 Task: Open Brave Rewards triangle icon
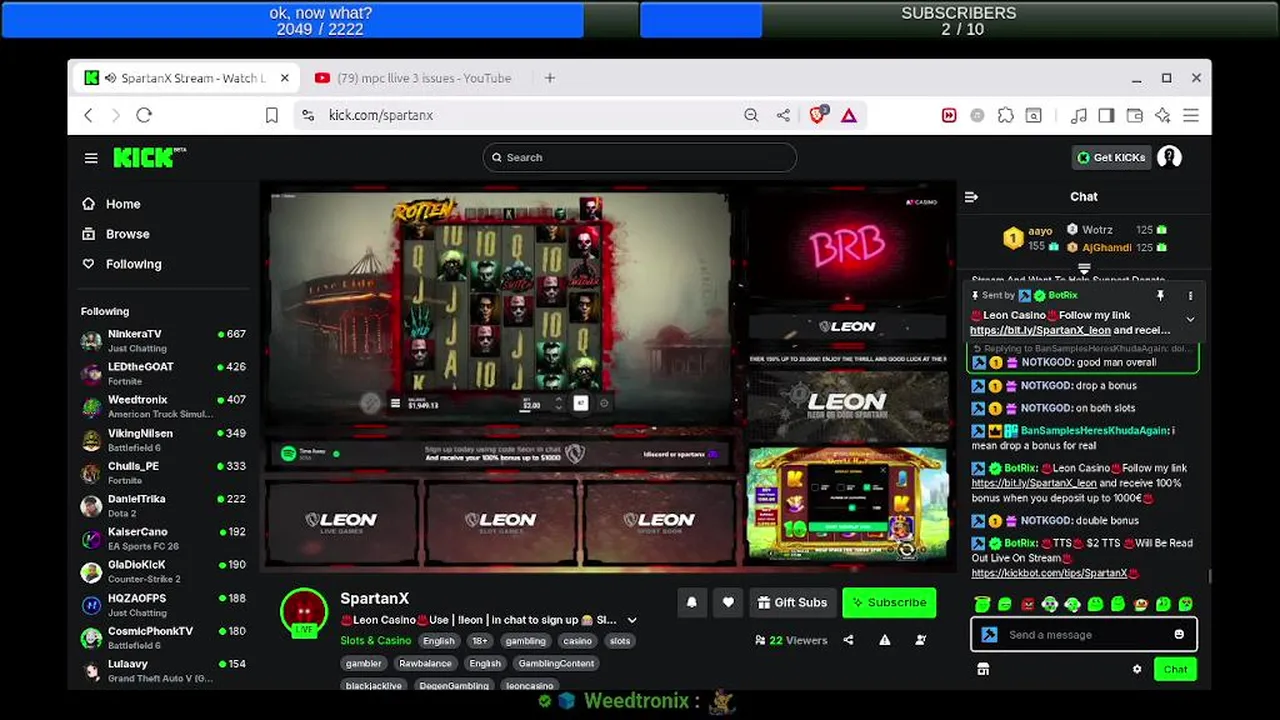tap(849, 115)
